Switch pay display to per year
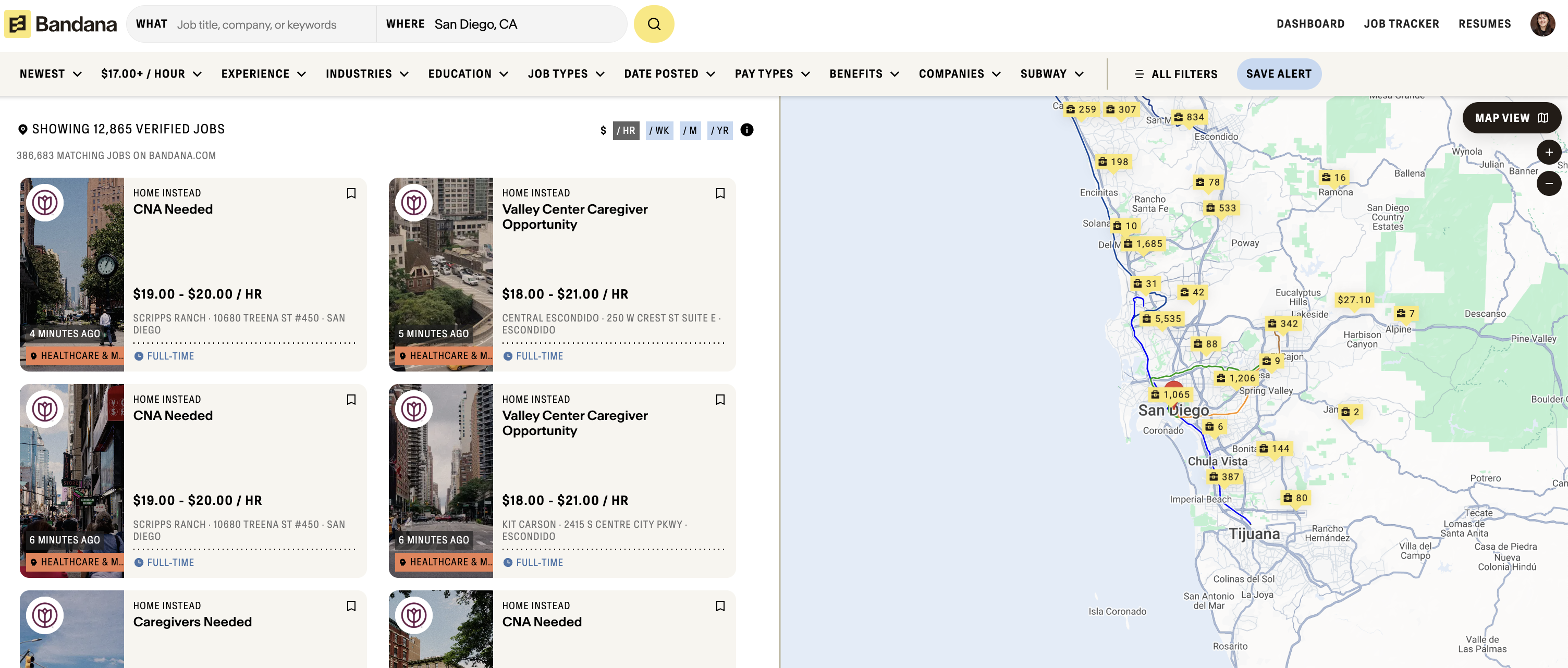 coord(719,130)
